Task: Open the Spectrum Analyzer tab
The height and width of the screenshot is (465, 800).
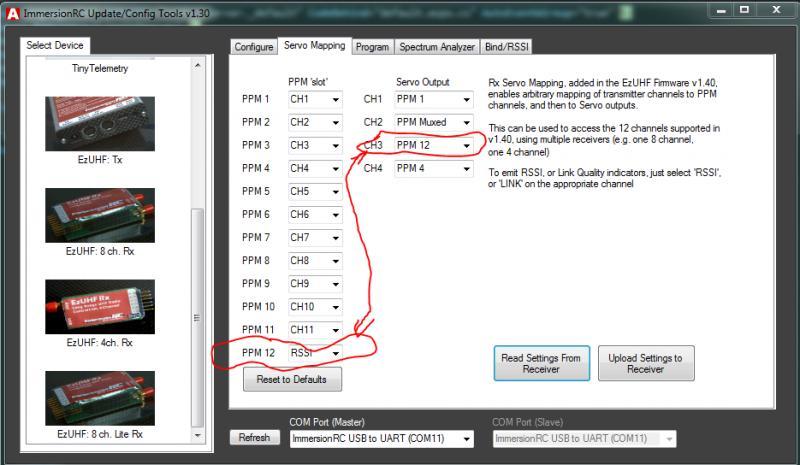Action: point(437,47)
